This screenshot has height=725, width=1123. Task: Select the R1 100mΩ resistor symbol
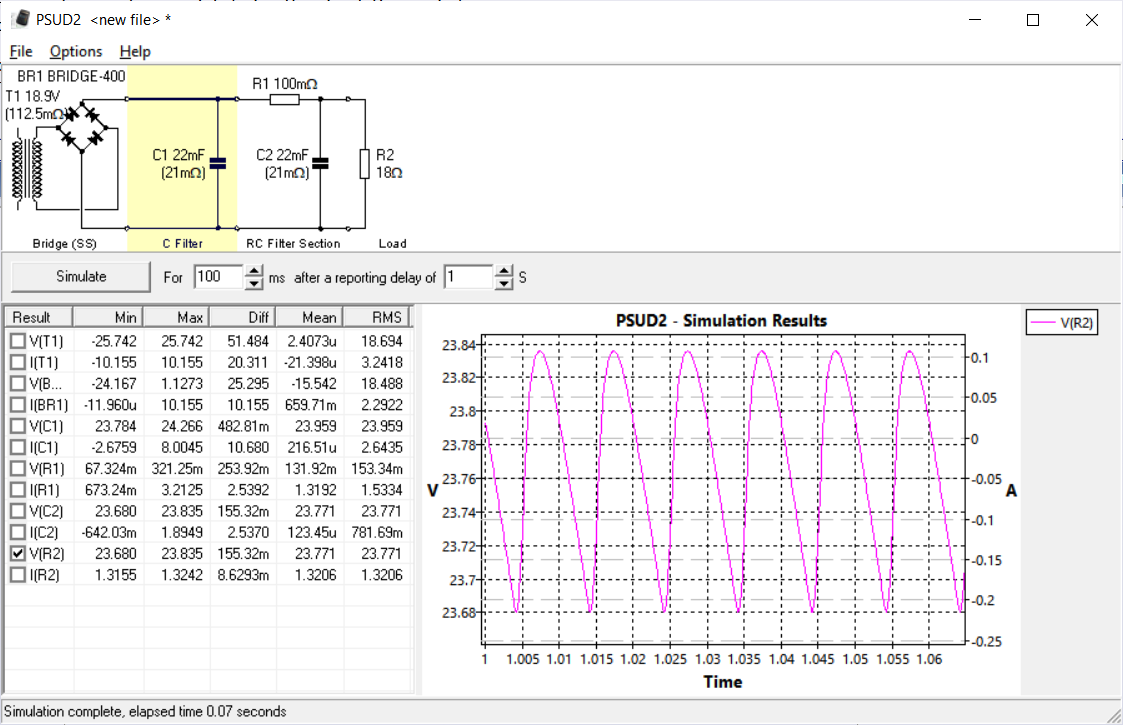(284, 100)
